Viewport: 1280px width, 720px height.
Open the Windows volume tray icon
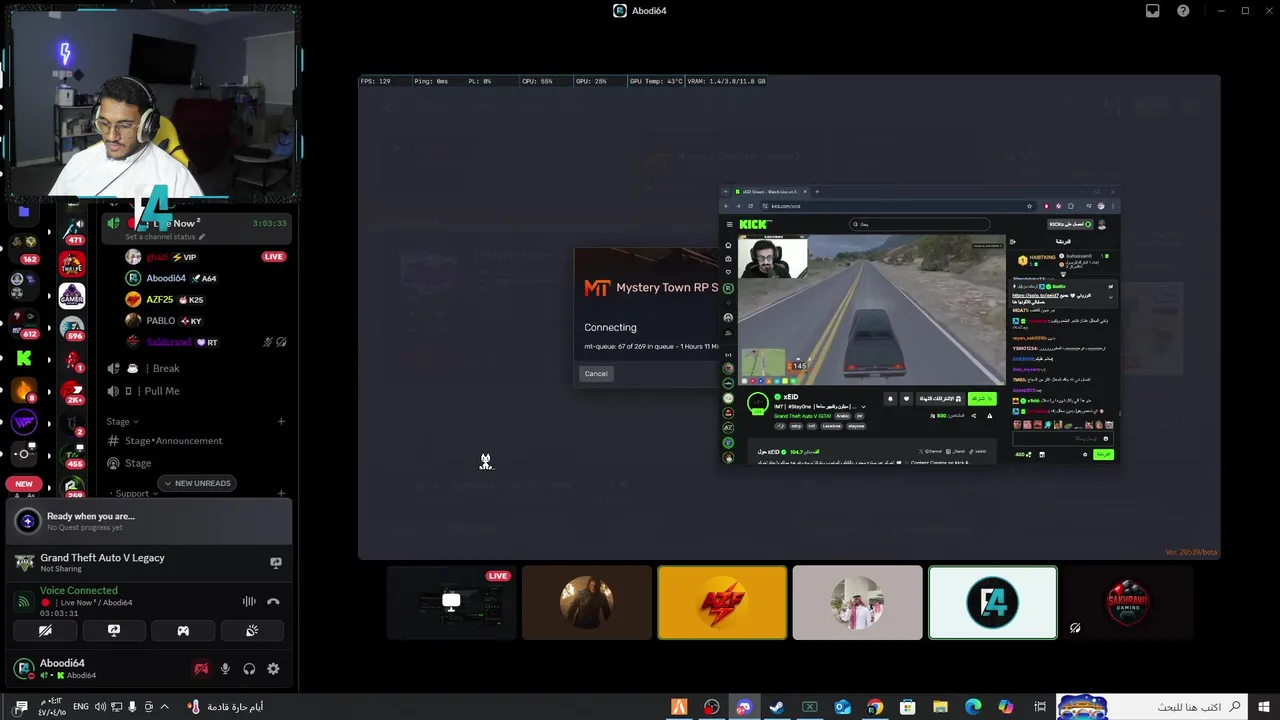(101, 707)
